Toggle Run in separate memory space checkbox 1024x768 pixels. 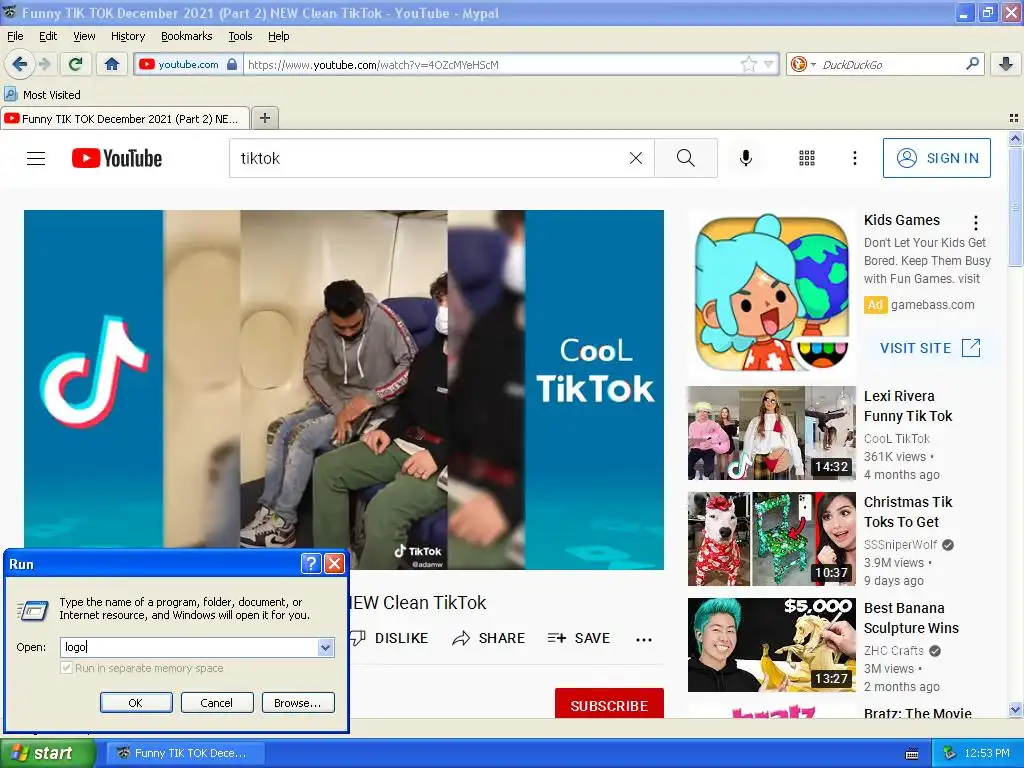pos(66,668)
